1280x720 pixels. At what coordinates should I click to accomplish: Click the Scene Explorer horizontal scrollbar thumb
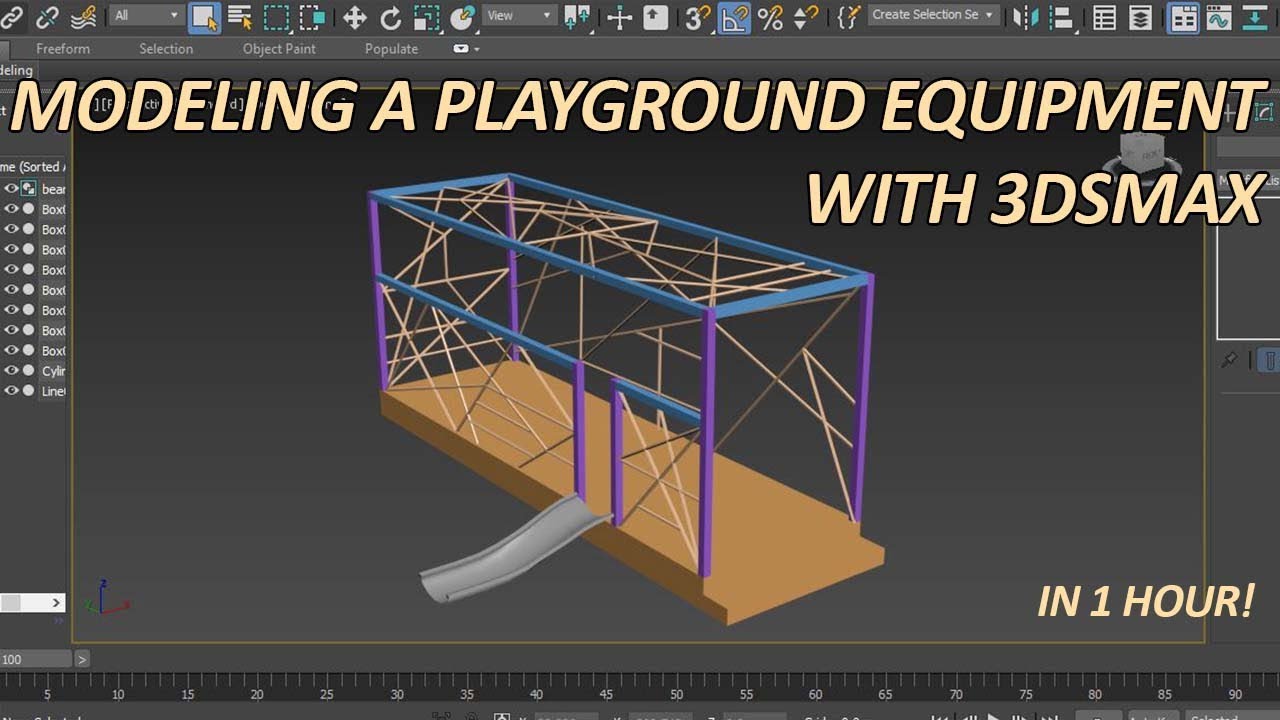(x=11, y=603)
